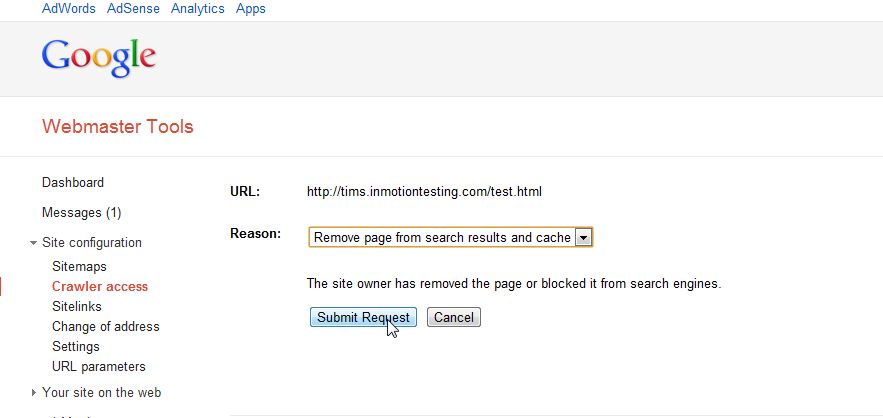Cancel the removal request
Viewport: 883px width, 418px height.
(454, 317)
